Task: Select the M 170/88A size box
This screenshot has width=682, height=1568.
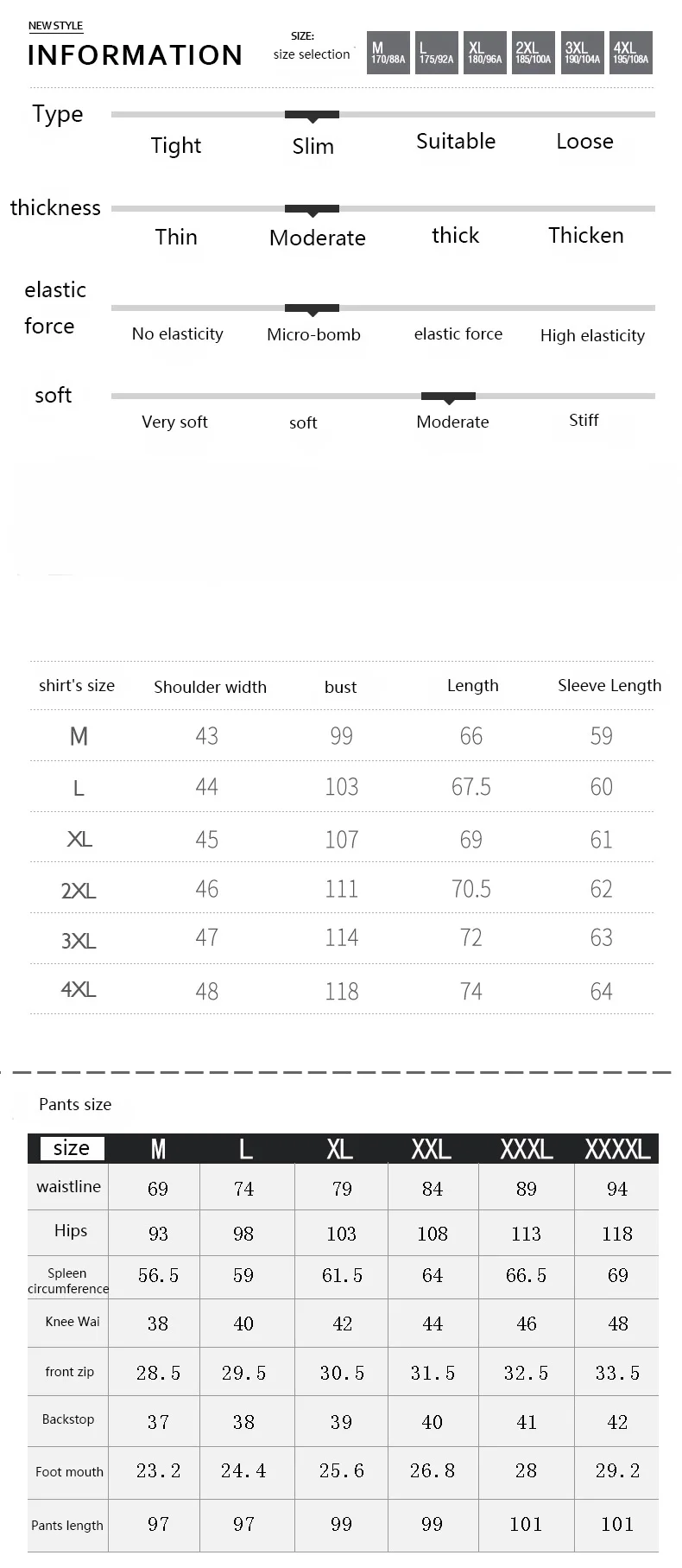Action: [x=388, y=53]
